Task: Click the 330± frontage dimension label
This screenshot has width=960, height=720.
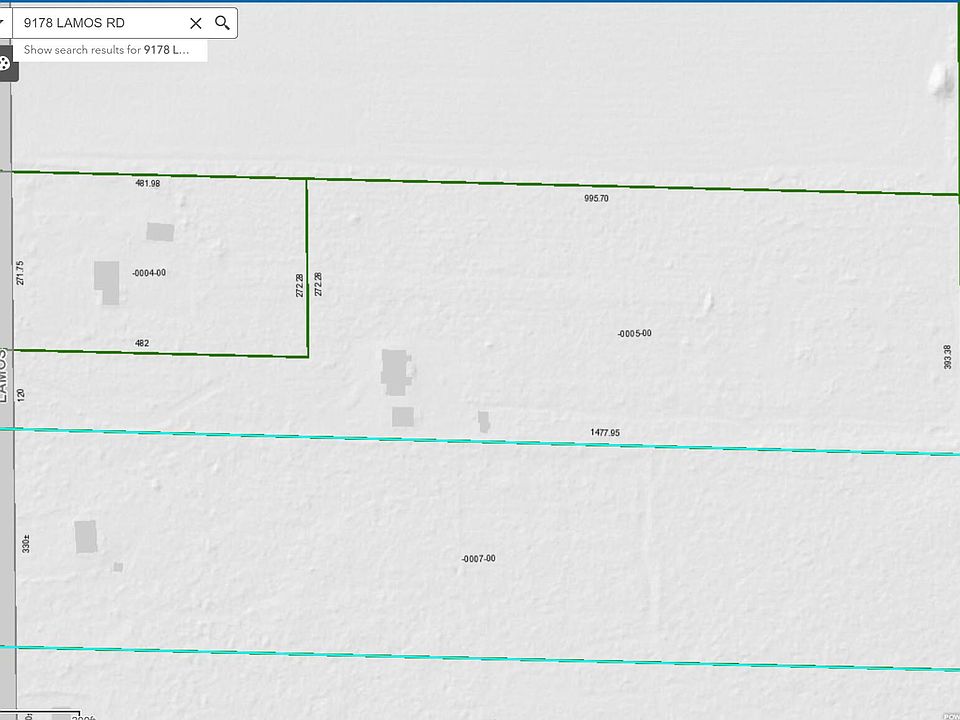Action: [27, 543]
